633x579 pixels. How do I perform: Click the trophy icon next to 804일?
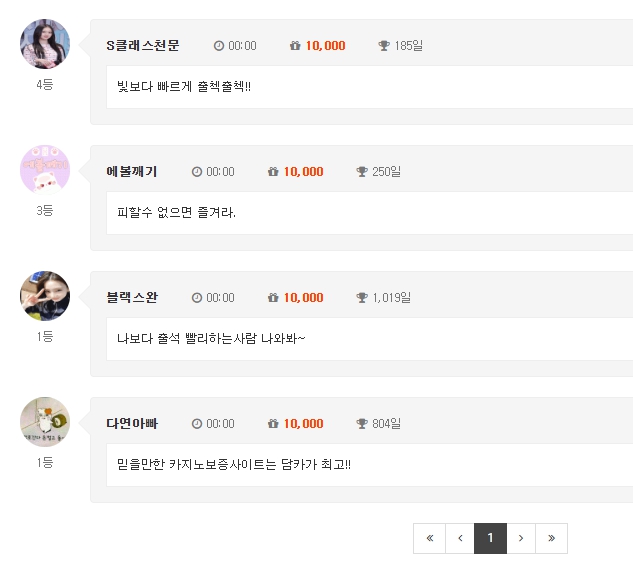[362, 424]
